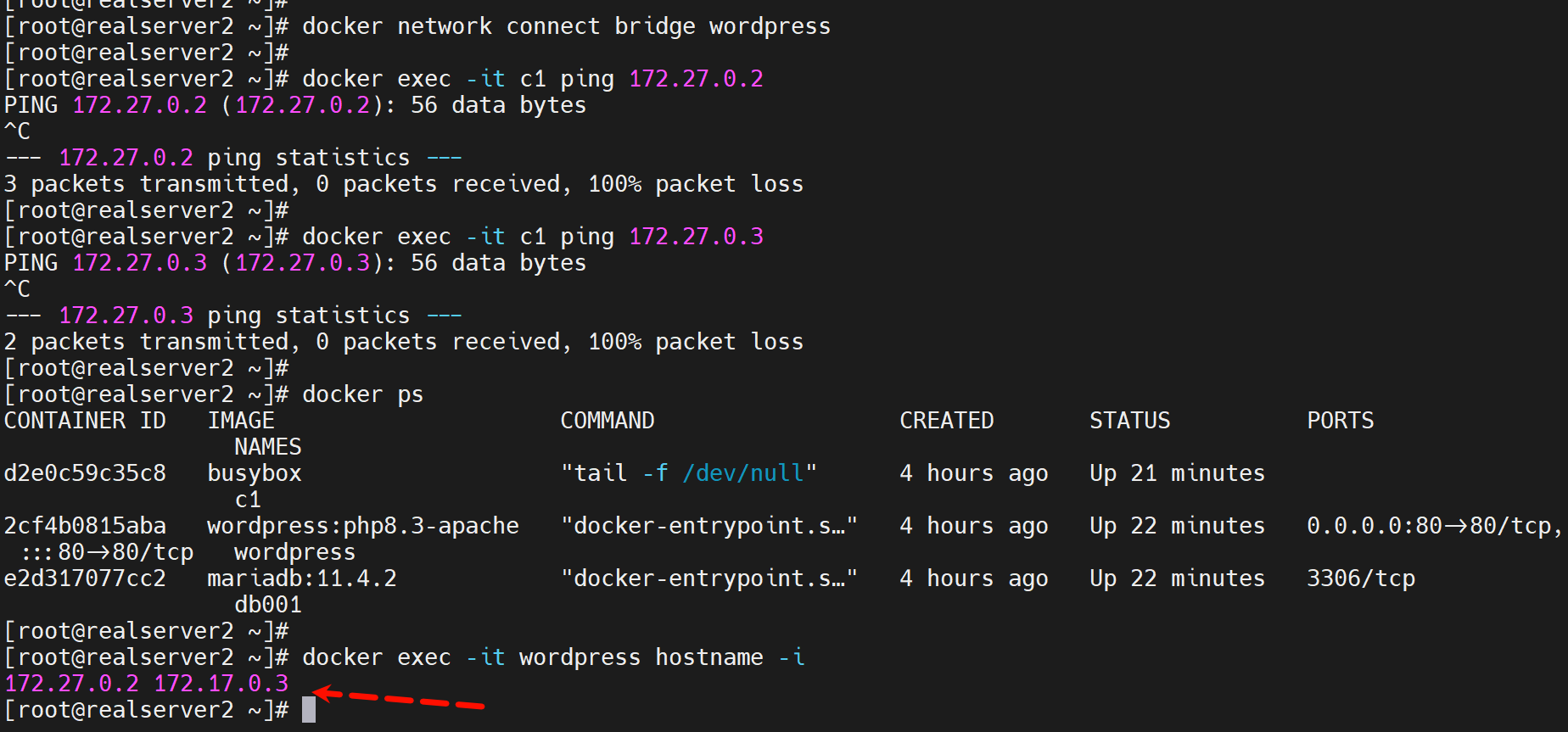This screenshot has width=1568, height=732.
Task: Click the "Up 21 minutes" status text
Action: click(1177, 473)
